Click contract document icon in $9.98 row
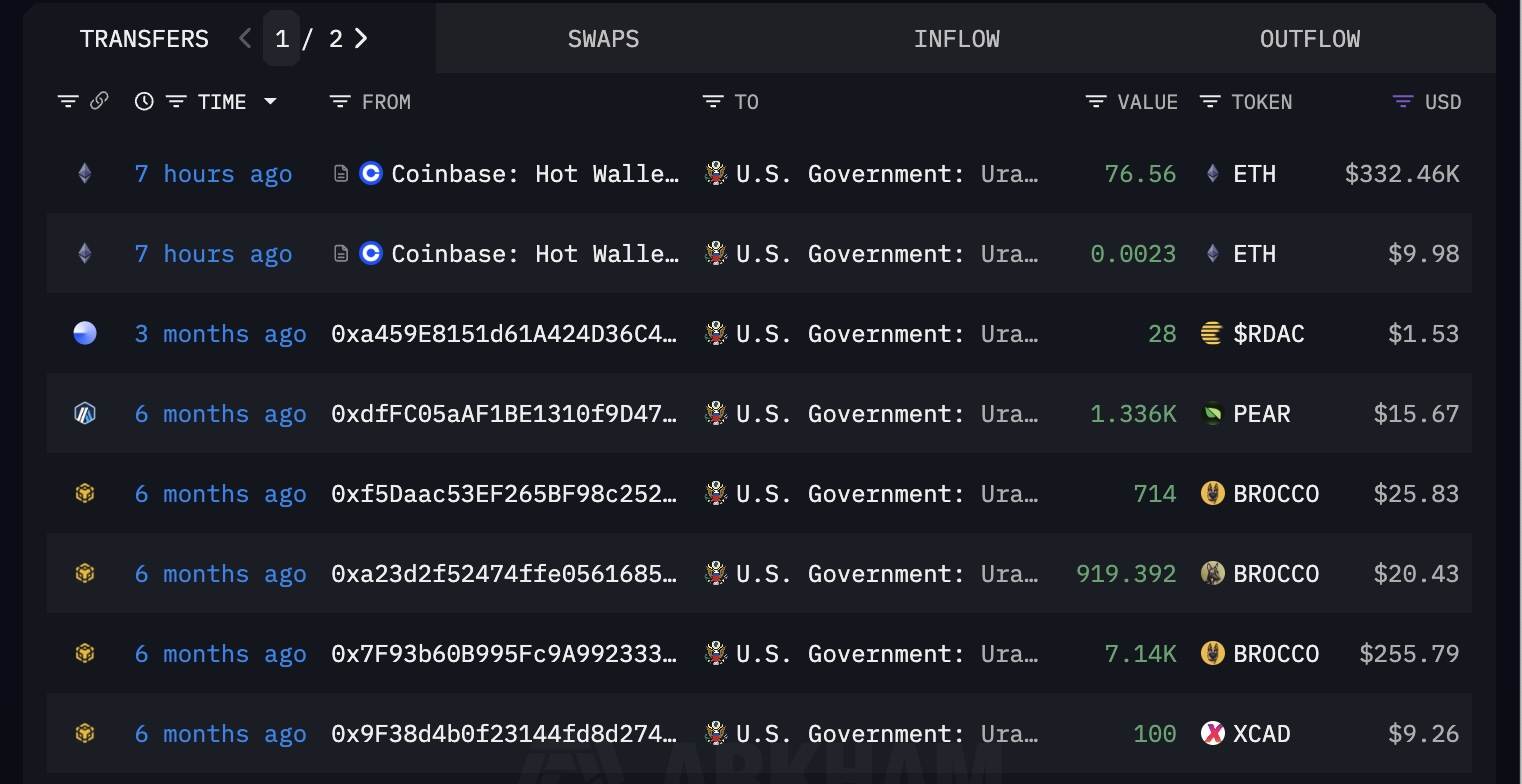1522x784 pixels. 340,254
